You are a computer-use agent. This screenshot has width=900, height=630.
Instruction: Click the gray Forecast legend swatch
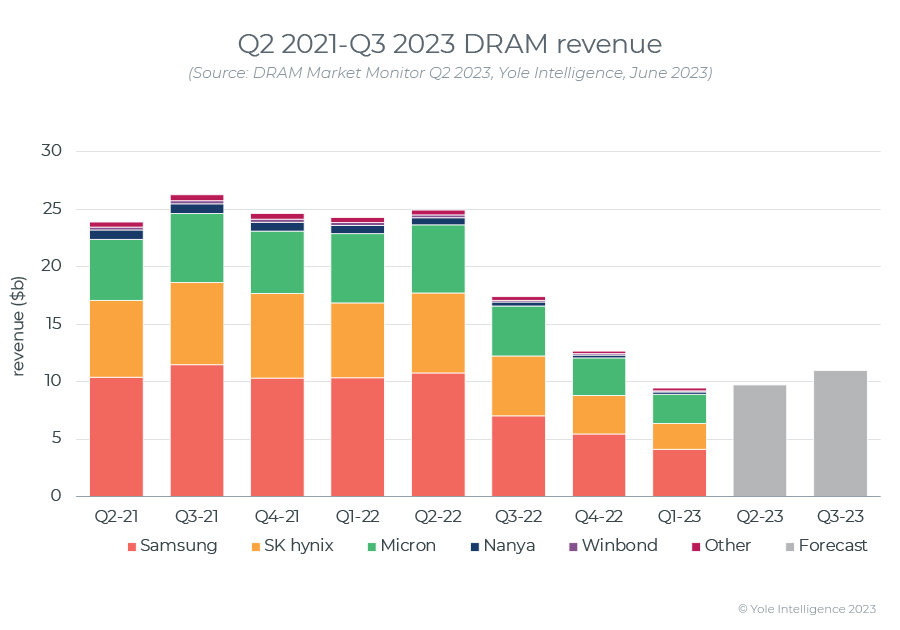pos(790,547)
